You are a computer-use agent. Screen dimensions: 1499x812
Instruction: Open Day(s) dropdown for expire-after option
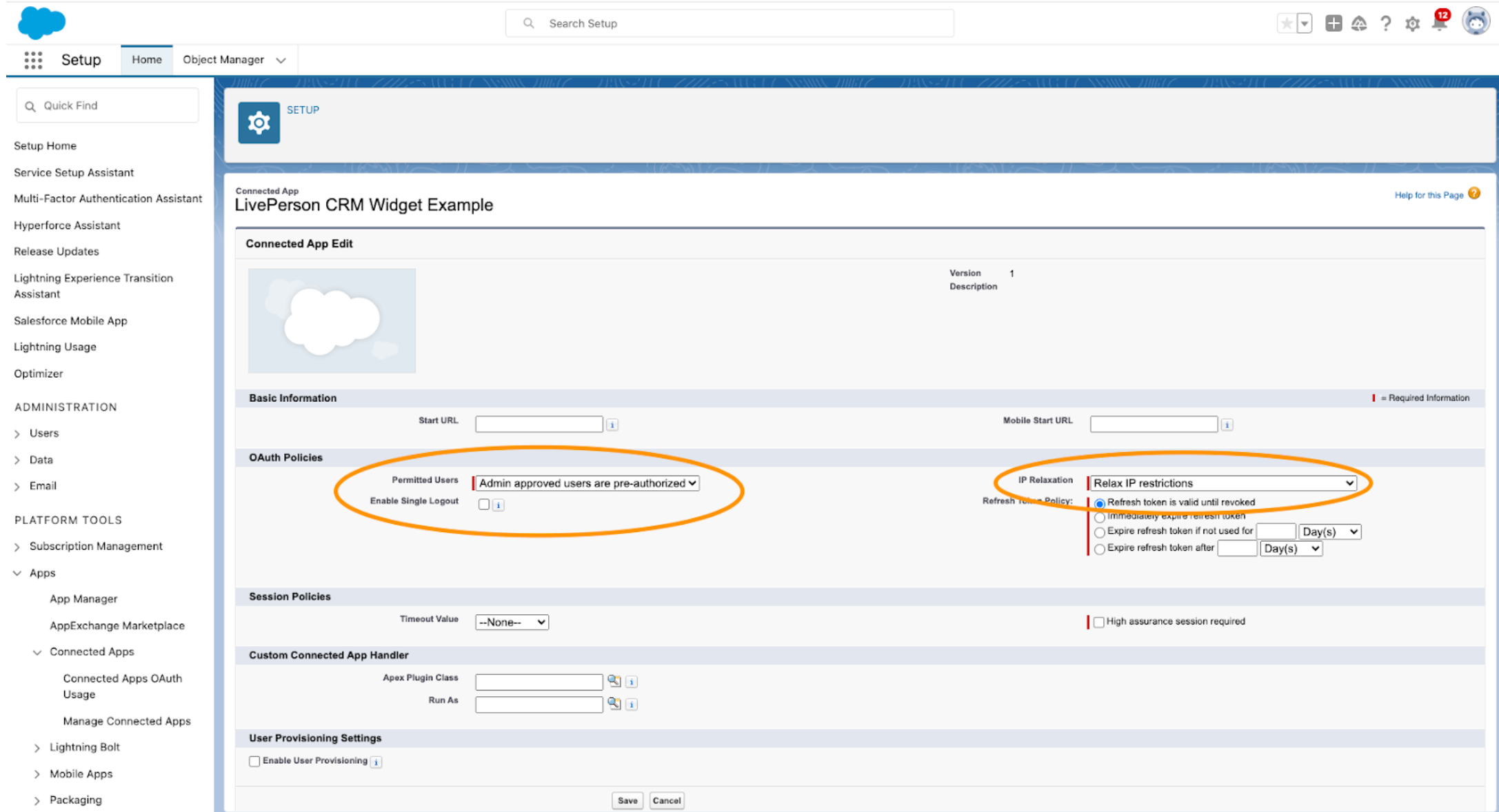(1291, 549)
